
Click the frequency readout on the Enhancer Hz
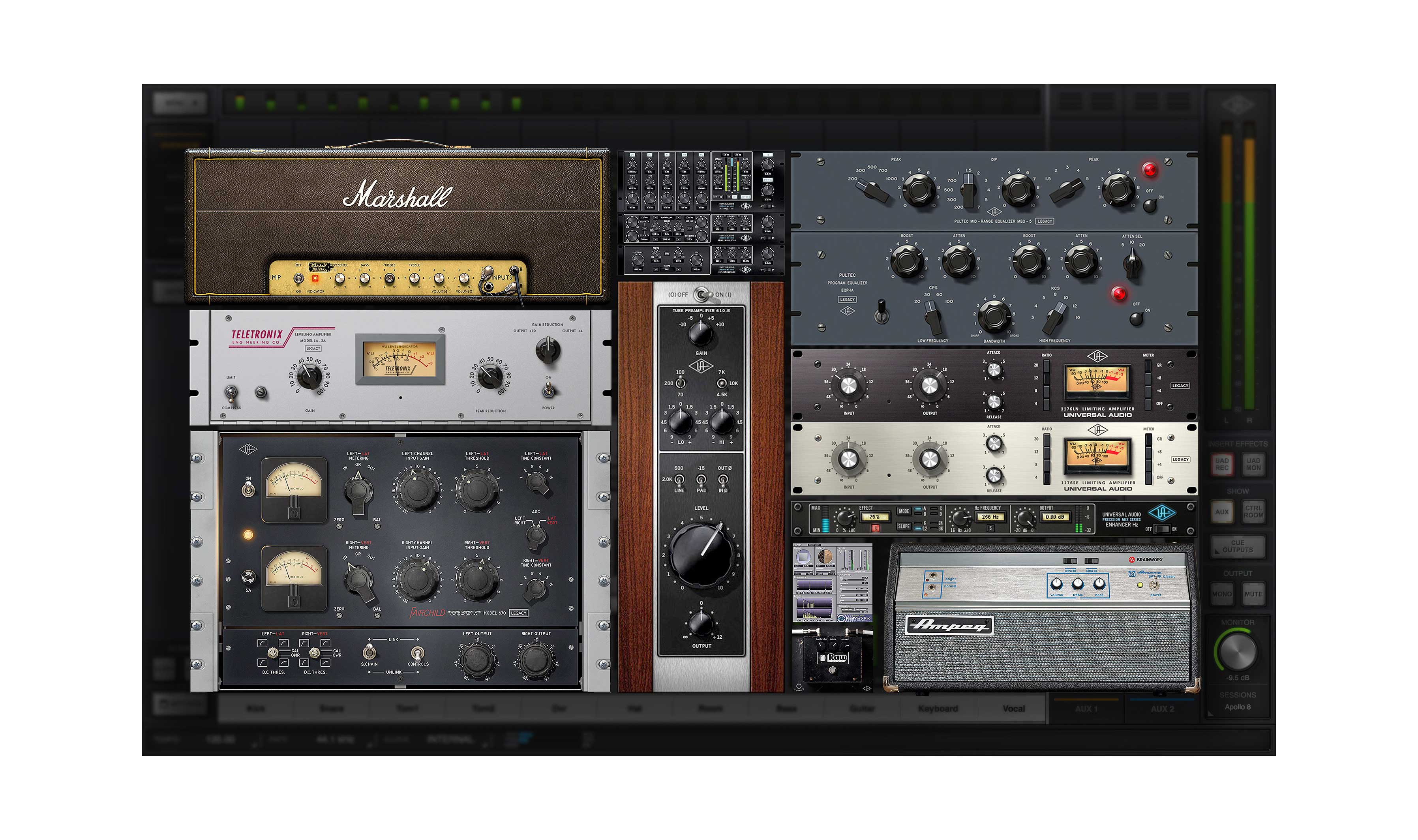990,517
